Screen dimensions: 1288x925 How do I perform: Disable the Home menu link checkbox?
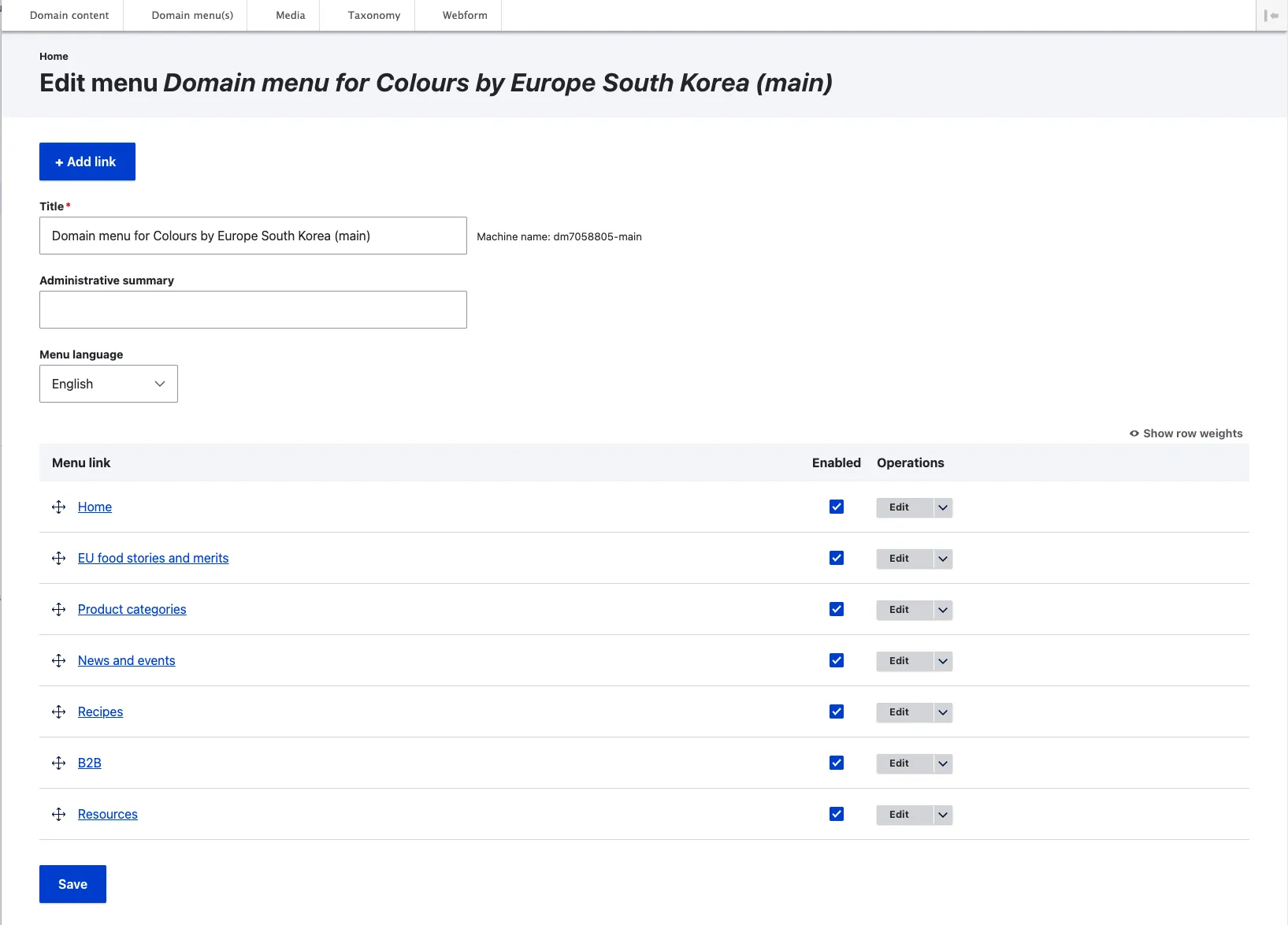point(836,507)
